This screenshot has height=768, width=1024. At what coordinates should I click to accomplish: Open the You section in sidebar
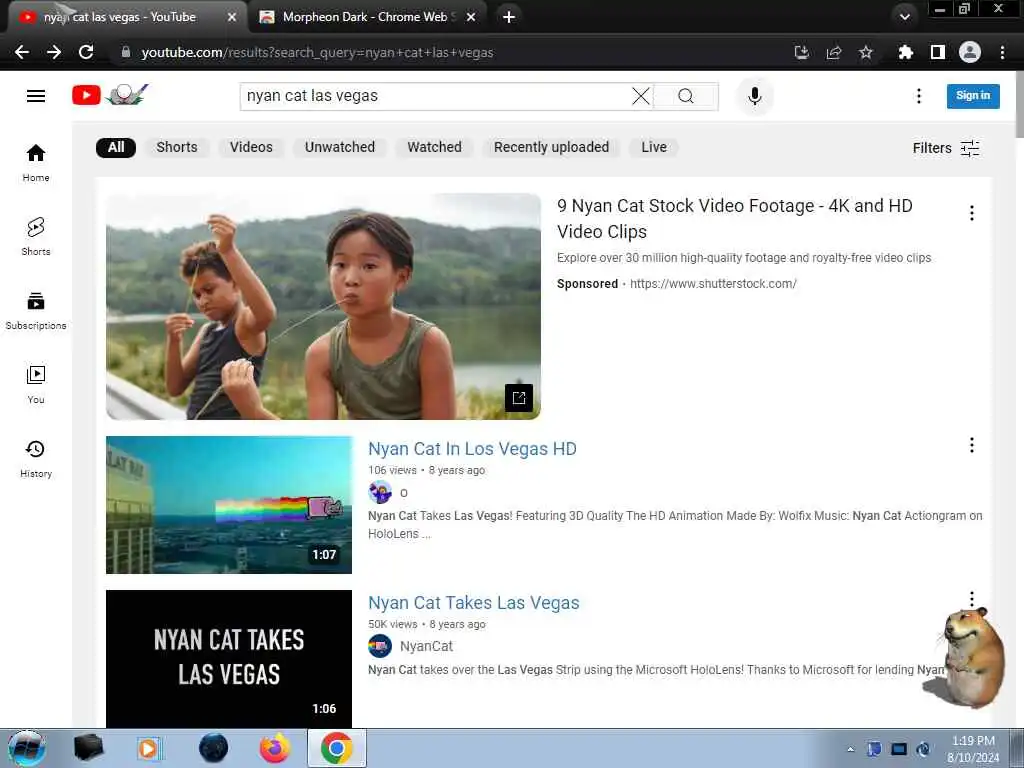(36, 384)
